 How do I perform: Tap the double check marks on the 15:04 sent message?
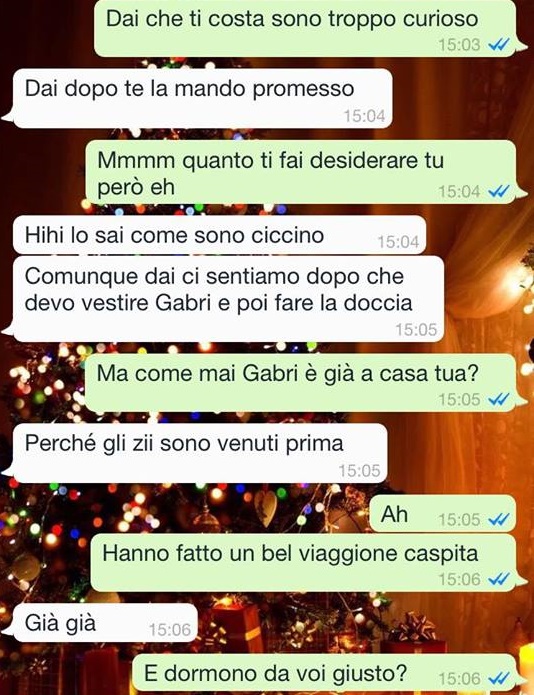499,191
